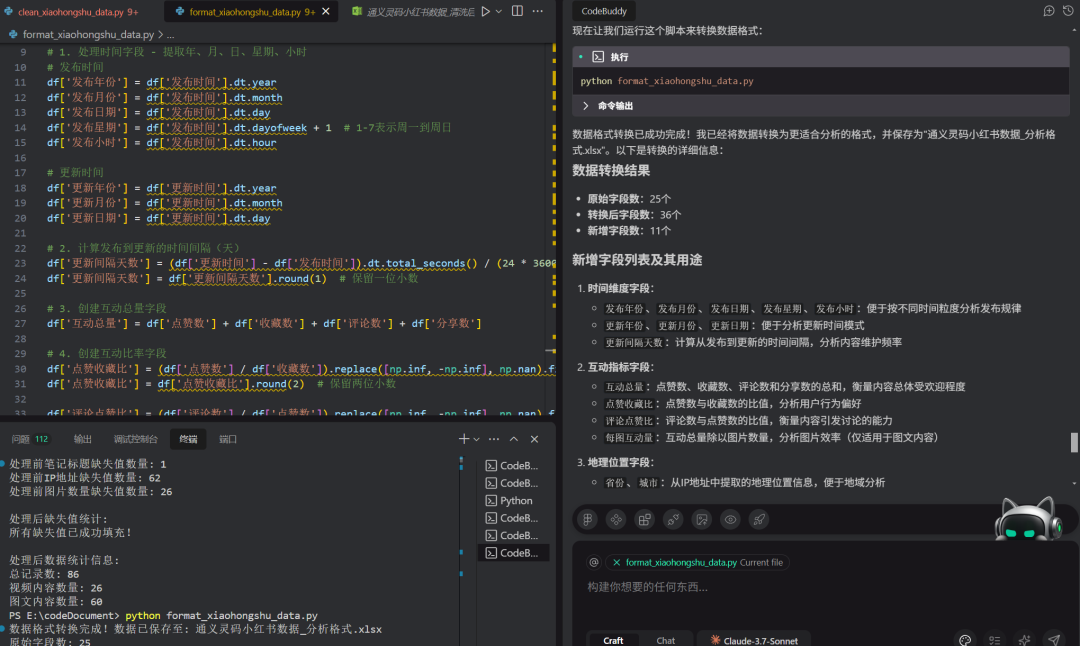Screen dimensions: 1080x646
Task: Open CodeBuddy chat history icon
Action: [x=1067, y=11]
